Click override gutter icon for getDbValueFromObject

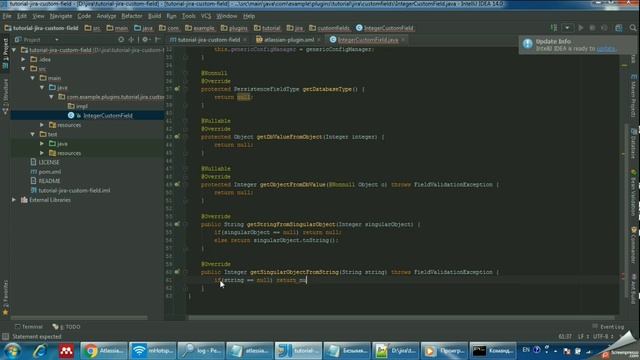coord(177,136)
